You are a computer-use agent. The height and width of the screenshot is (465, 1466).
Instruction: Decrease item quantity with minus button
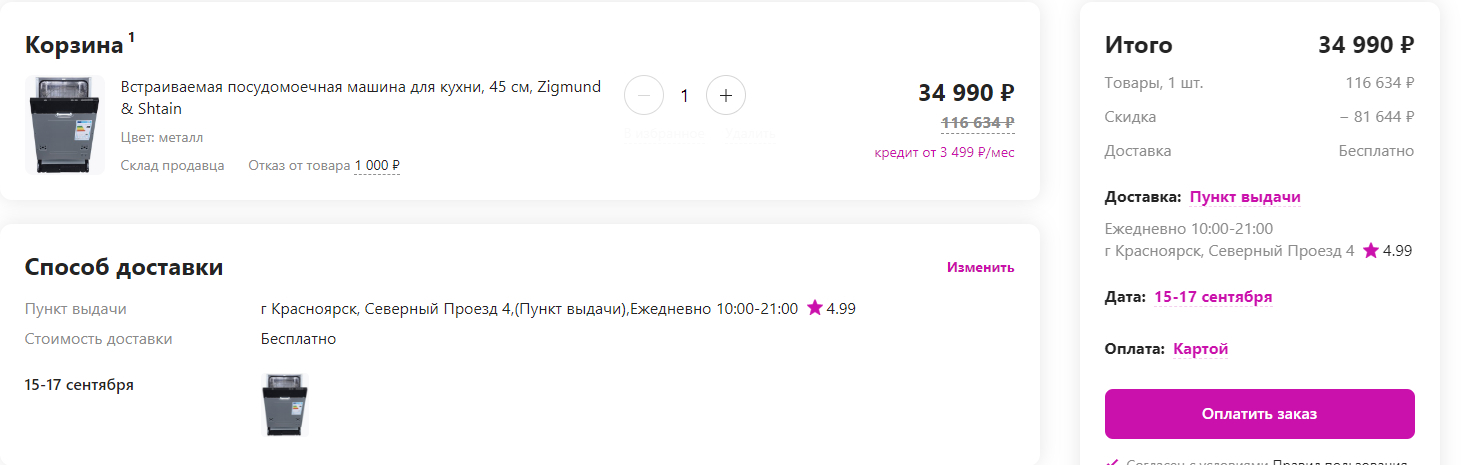[644, 96]
